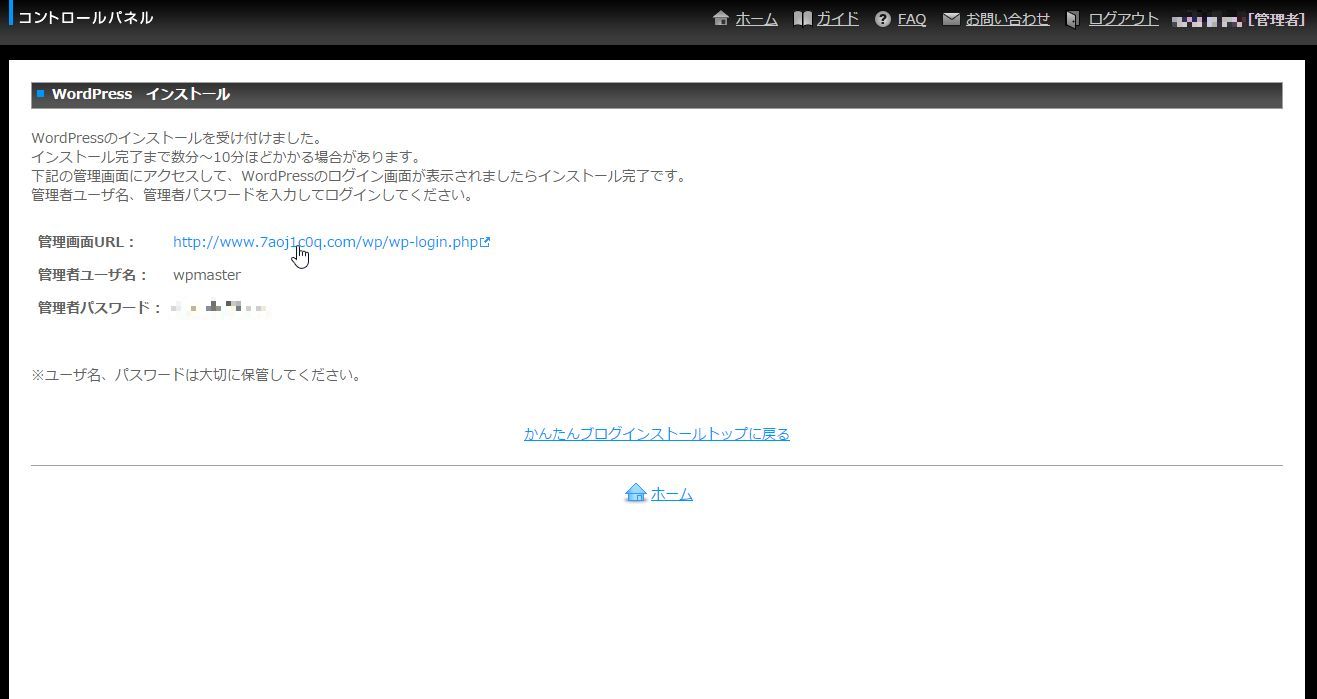The image size is (1317, 699).
Task: Click the [管理者] account label
Action: (x=1276, y=19)
